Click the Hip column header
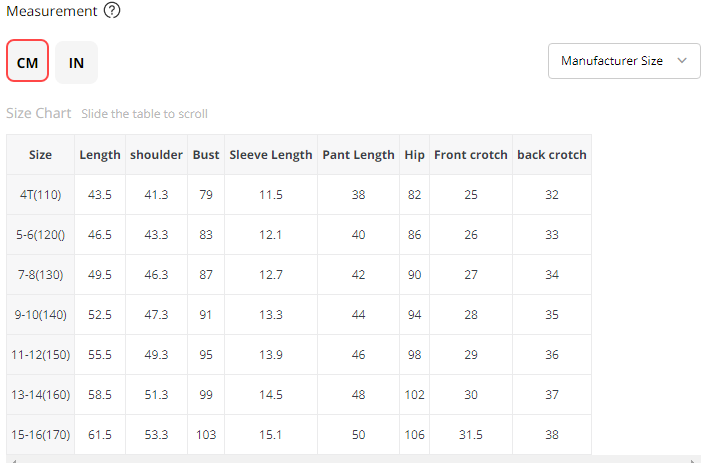This screenshot has height=463, width=717. click(x=414, y=155)
